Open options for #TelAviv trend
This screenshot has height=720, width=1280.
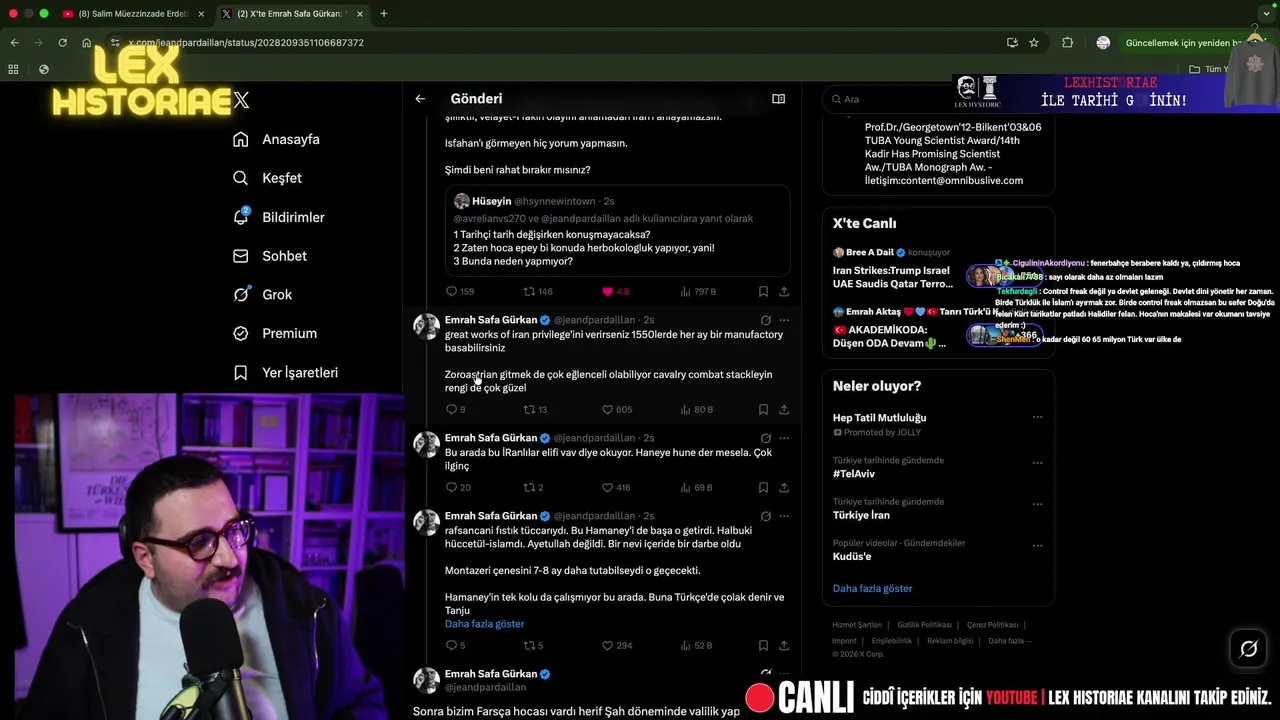(1037, 463)
